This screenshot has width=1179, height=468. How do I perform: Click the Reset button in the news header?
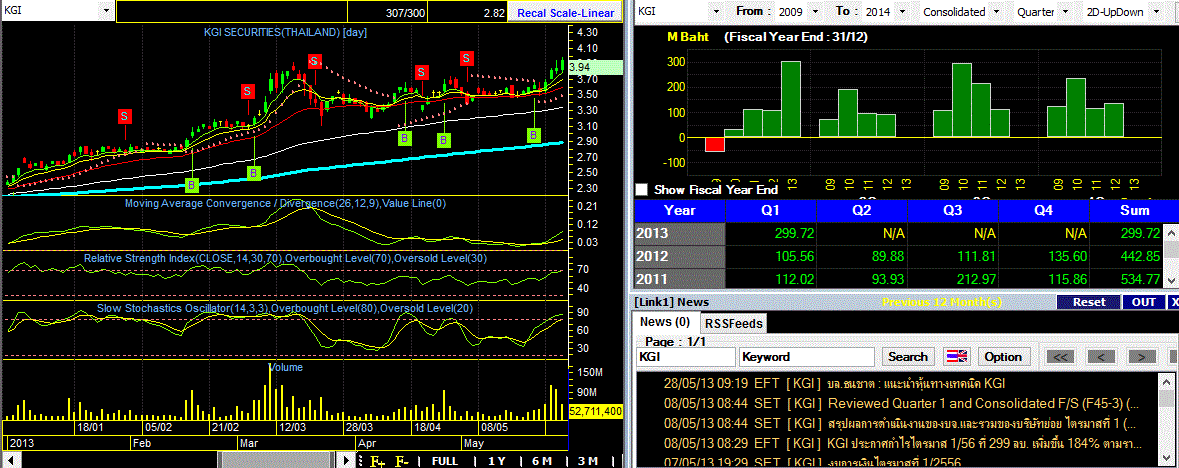1088,302
